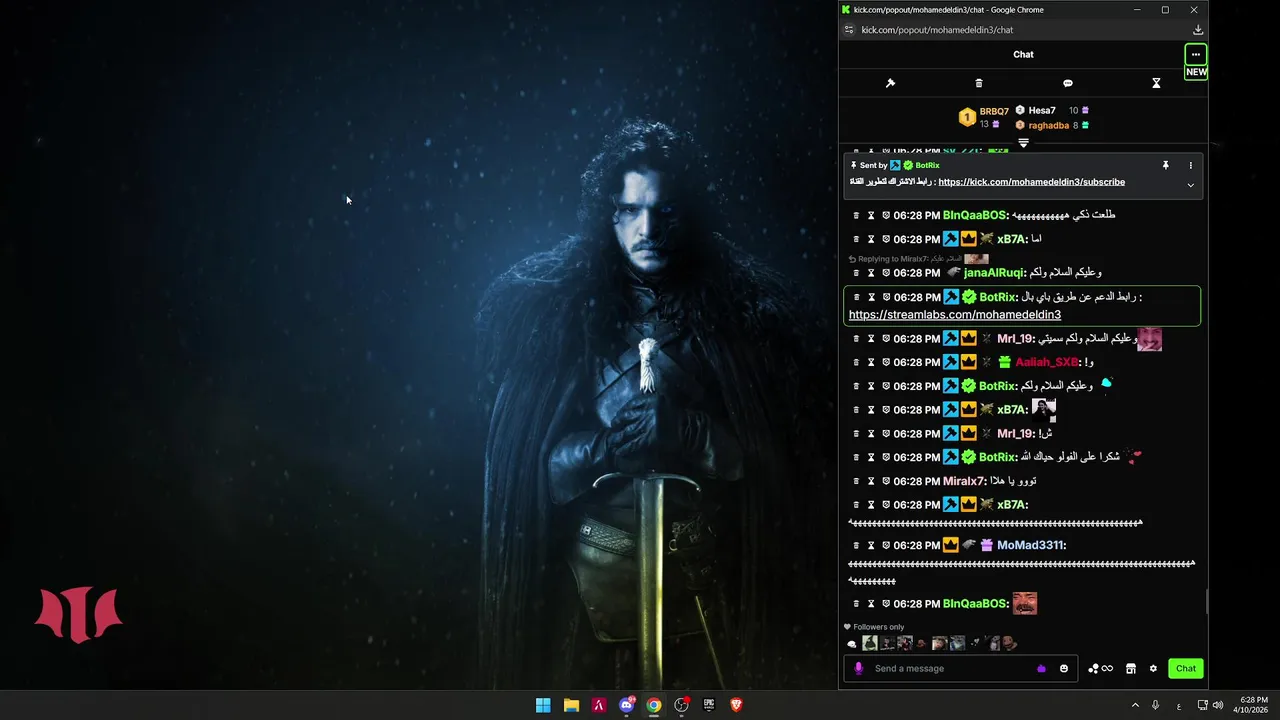Ban Miraix7 using the shield icon

(x=886, y=481)
